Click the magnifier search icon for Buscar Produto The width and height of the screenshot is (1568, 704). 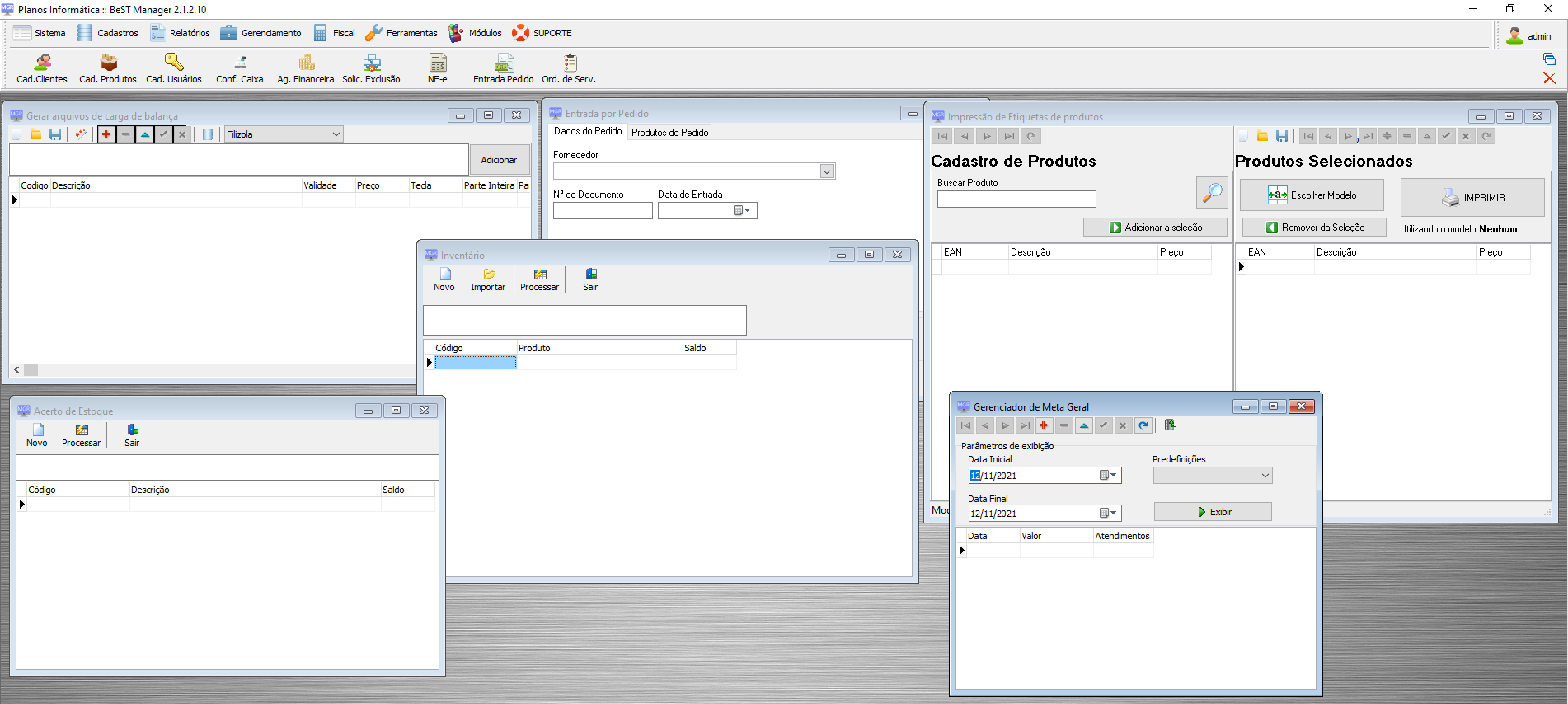[1212, 193]
